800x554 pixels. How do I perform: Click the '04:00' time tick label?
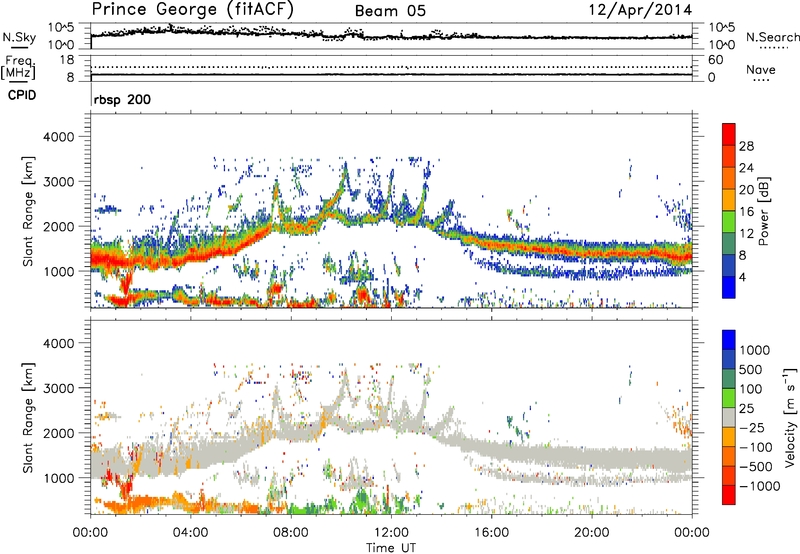tap(190, 533)
